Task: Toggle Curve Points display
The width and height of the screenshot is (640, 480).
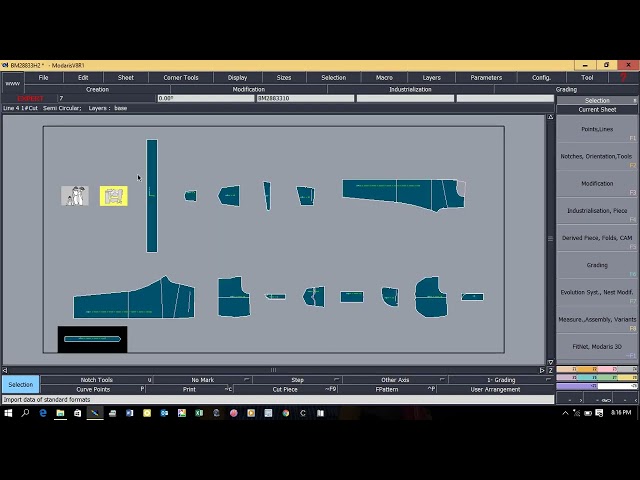Action: click(93, 389)
